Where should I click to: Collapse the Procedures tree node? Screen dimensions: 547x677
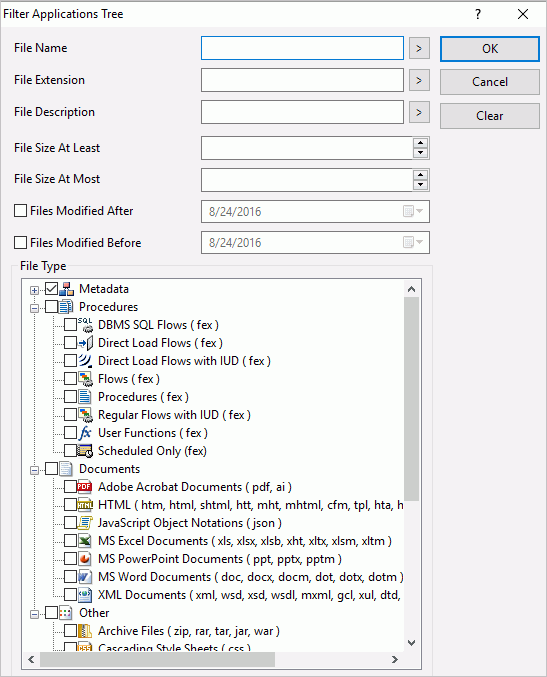34,308
